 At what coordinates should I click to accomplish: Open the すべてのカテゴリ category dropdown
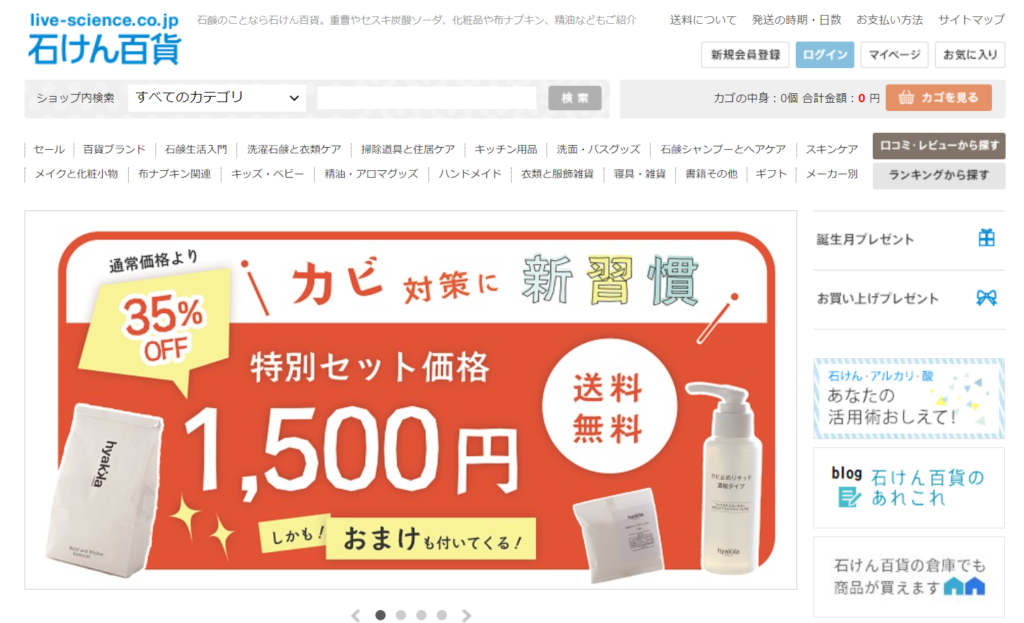point(217,98)
